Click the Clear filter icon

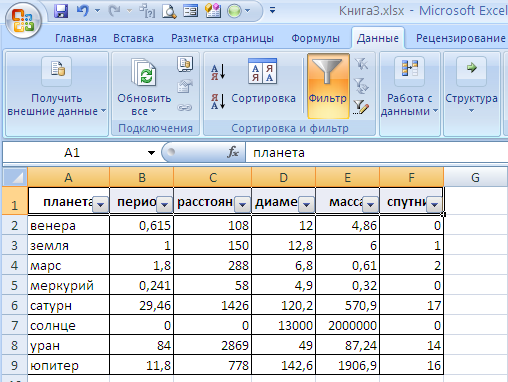[362, 64]
